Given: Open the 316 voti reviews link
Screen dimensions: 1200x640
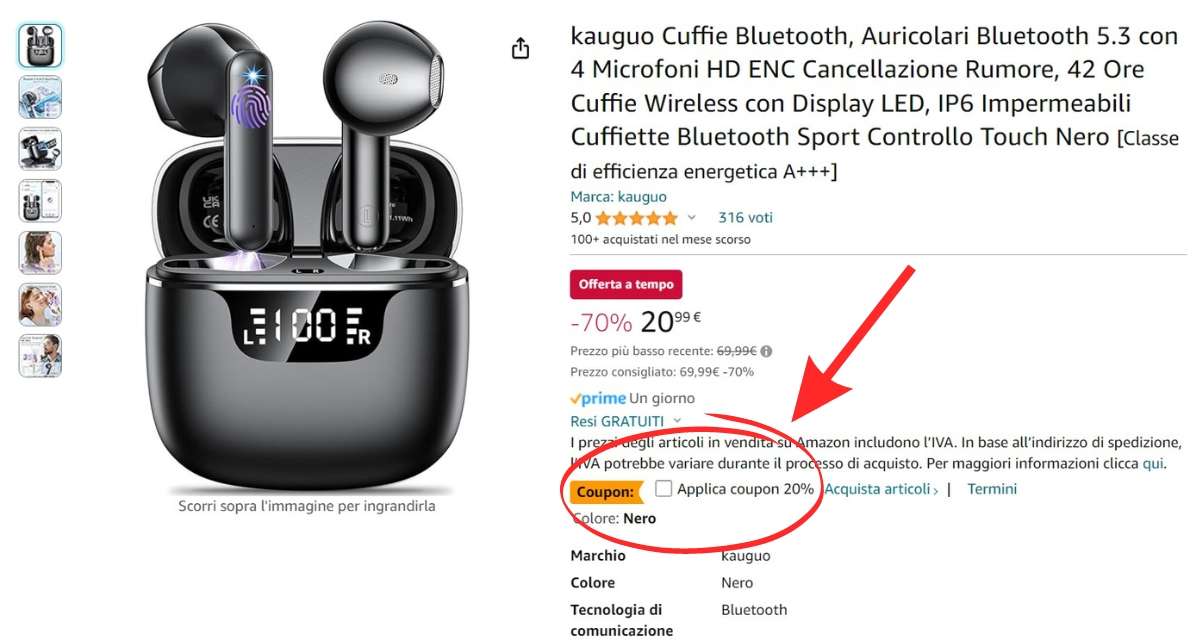Looking at the screenshot, I should [x=745, y=217].
